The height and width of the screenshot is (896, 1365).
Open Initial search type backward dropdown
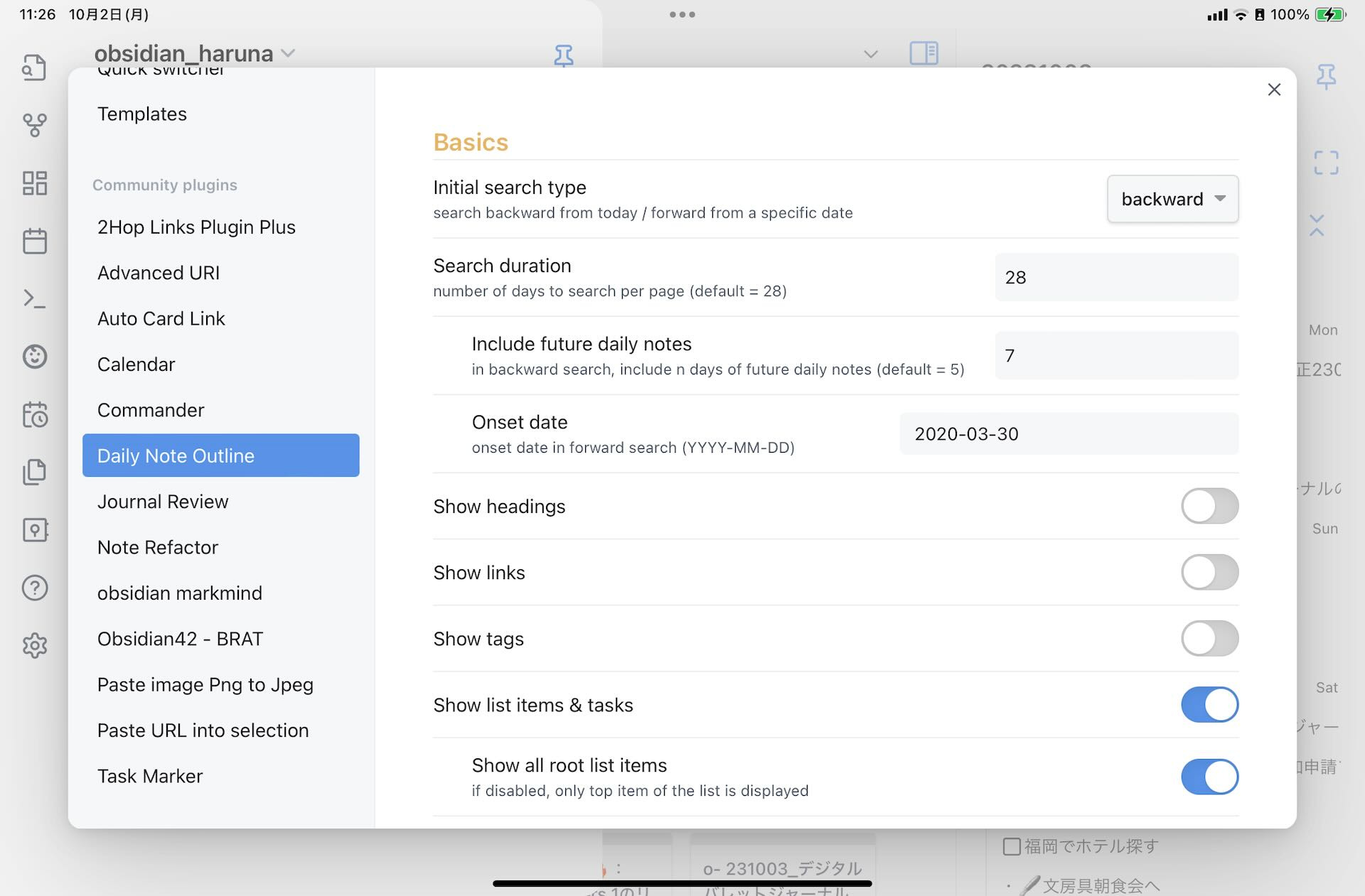(x=1172, y=199)
